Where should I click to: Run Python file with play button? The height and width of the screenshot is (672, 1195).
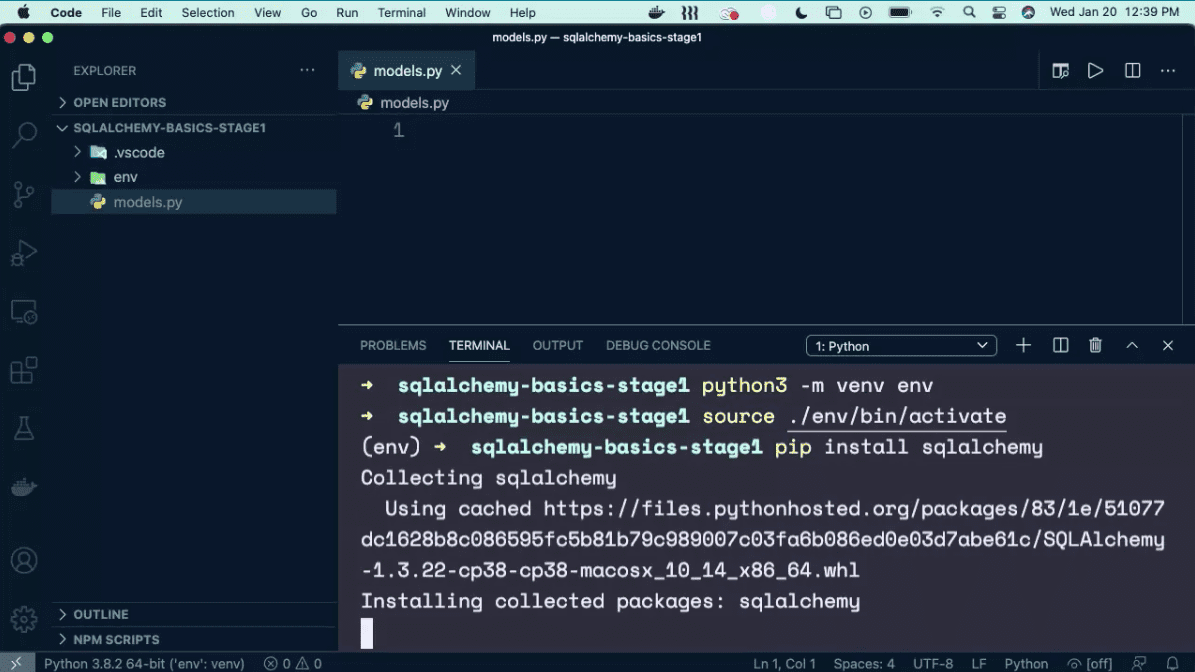pyautogui.click(x=1095, y=71)
